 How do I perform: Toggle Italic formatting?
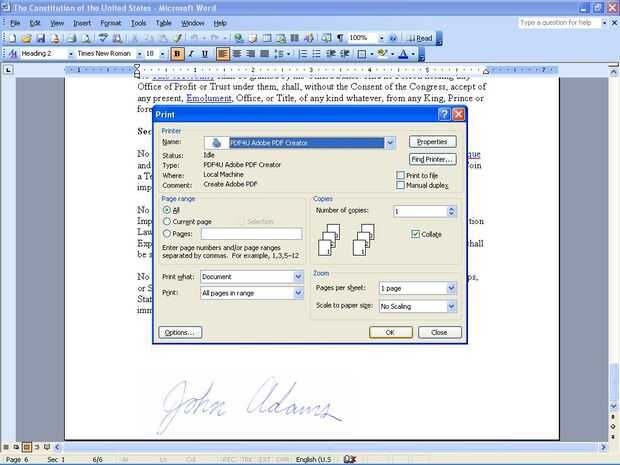point(191,54)
